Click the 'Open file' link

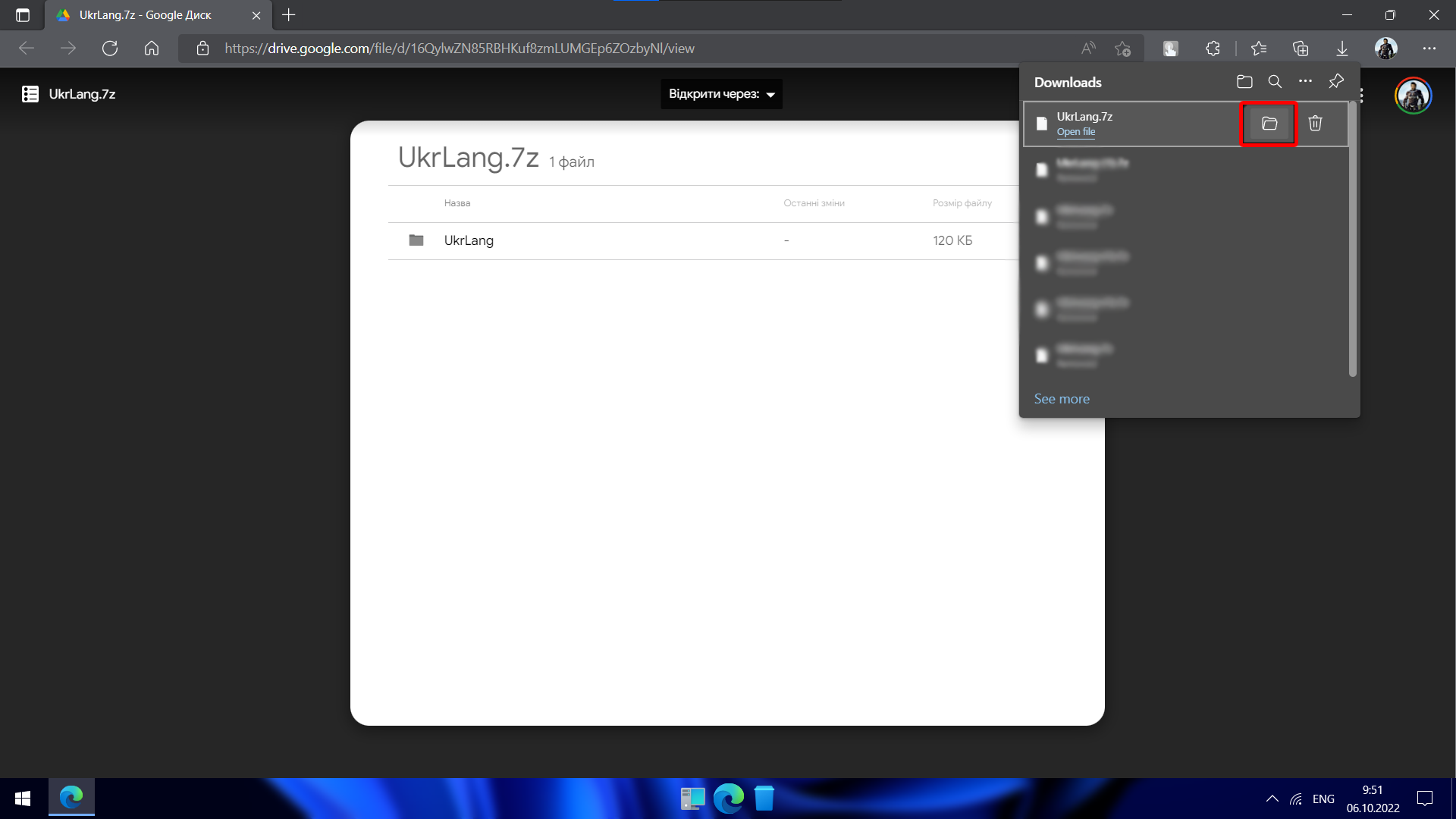(1075, 132)
